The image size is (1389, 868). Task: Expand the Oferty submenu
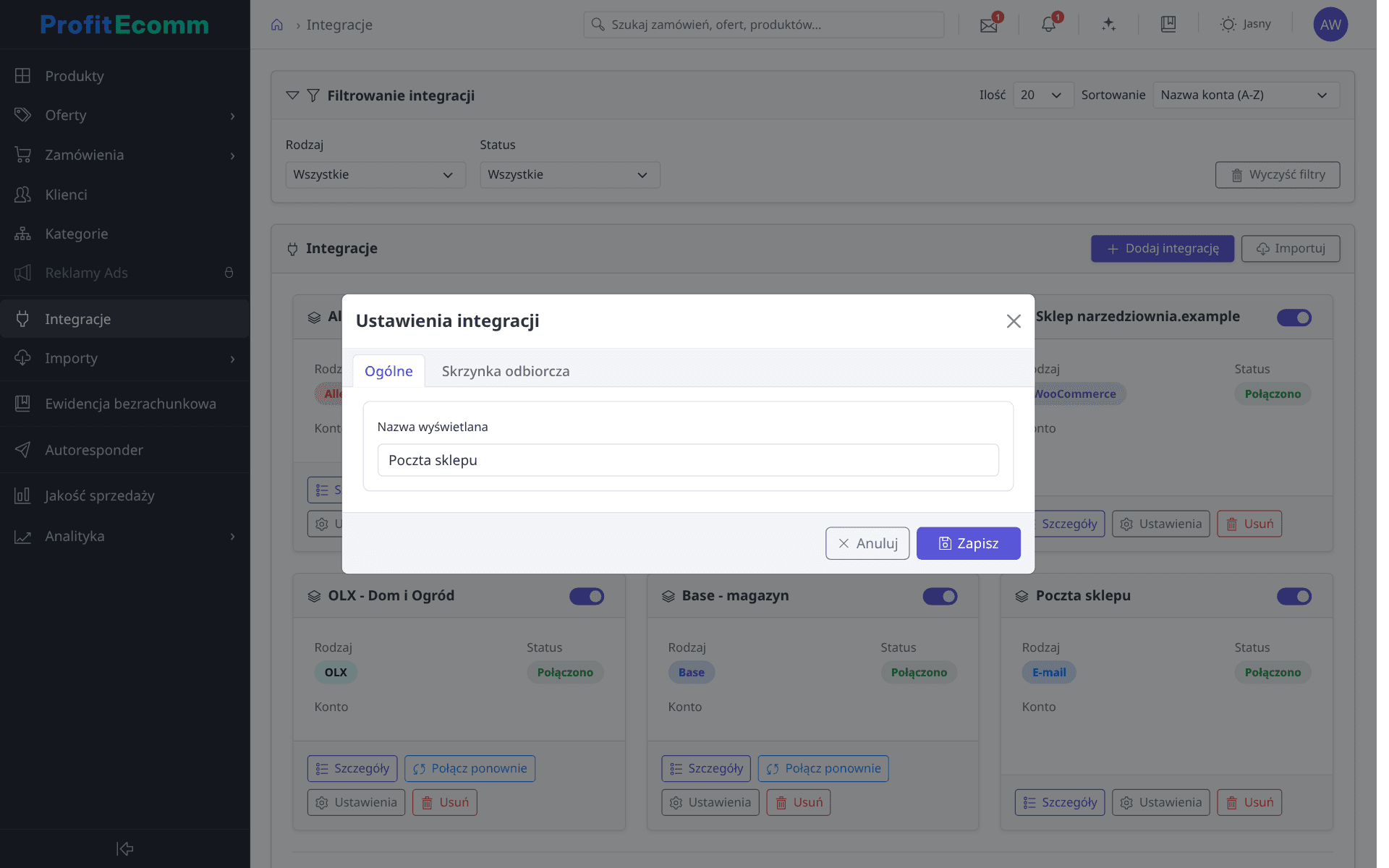click(124, 116)
